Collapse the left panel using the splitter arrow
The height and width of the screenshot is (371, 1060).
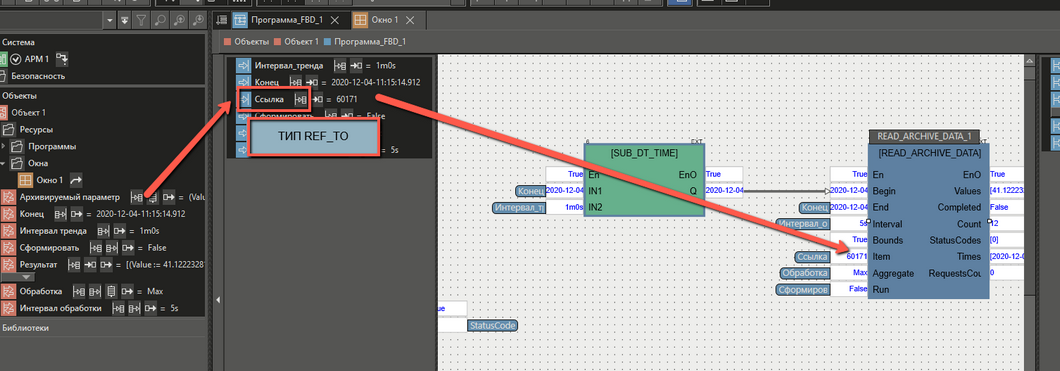coord(218,299)
